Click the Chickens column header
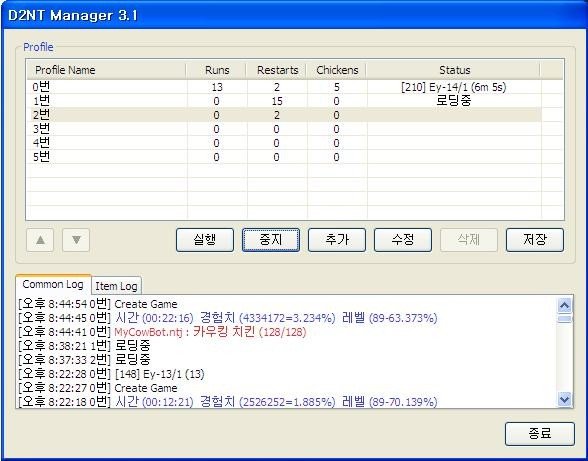Viewport: 588px width, 461px height. (337, 70)
